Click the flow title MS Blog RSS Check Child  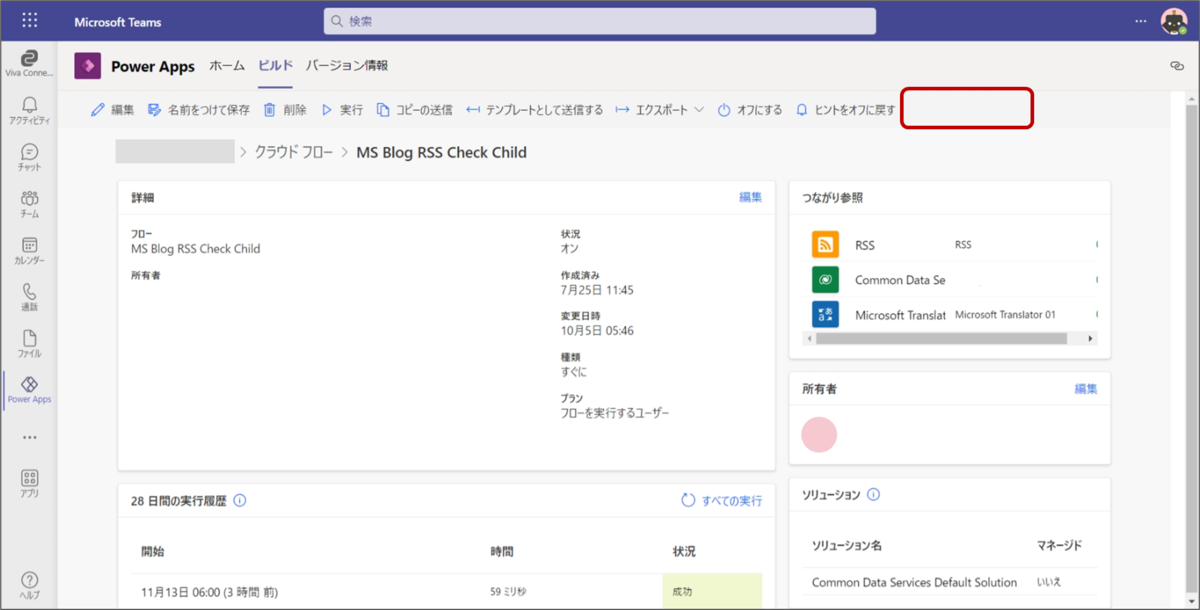441,153
